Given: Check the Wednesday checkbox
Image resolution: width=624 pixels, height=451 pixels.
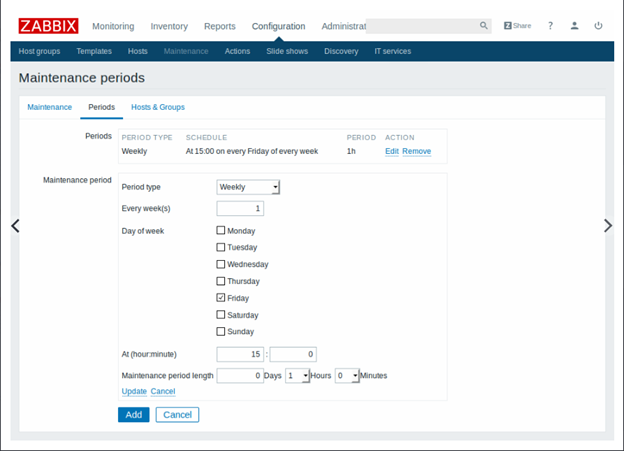Looking at the screenshot, I should pos(220,264).
